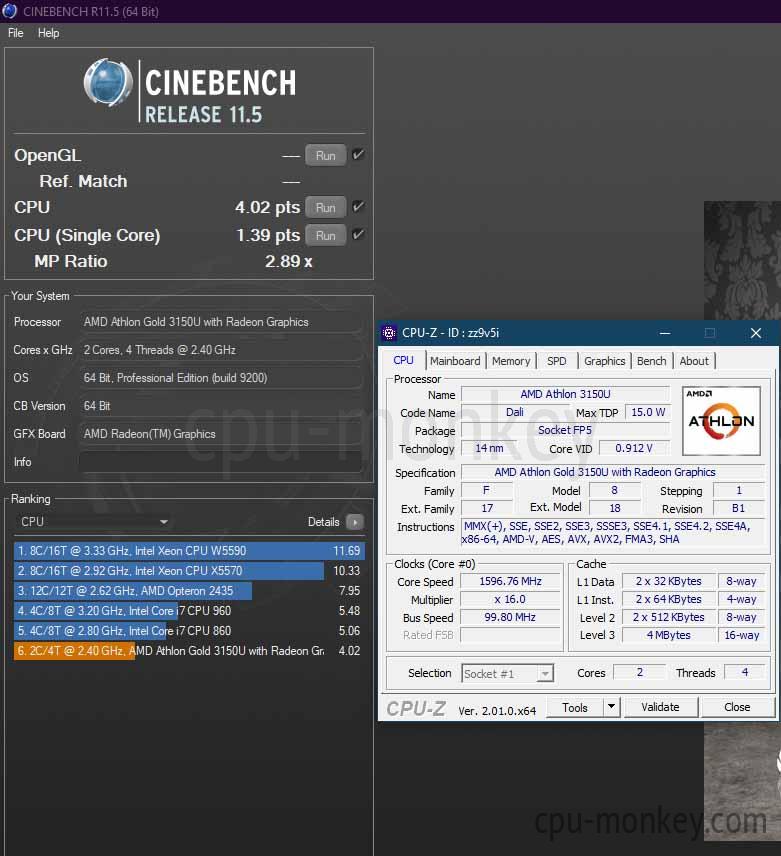Click the Close button in CPU-Z
781x856 pixels.
tap(737, 707)
